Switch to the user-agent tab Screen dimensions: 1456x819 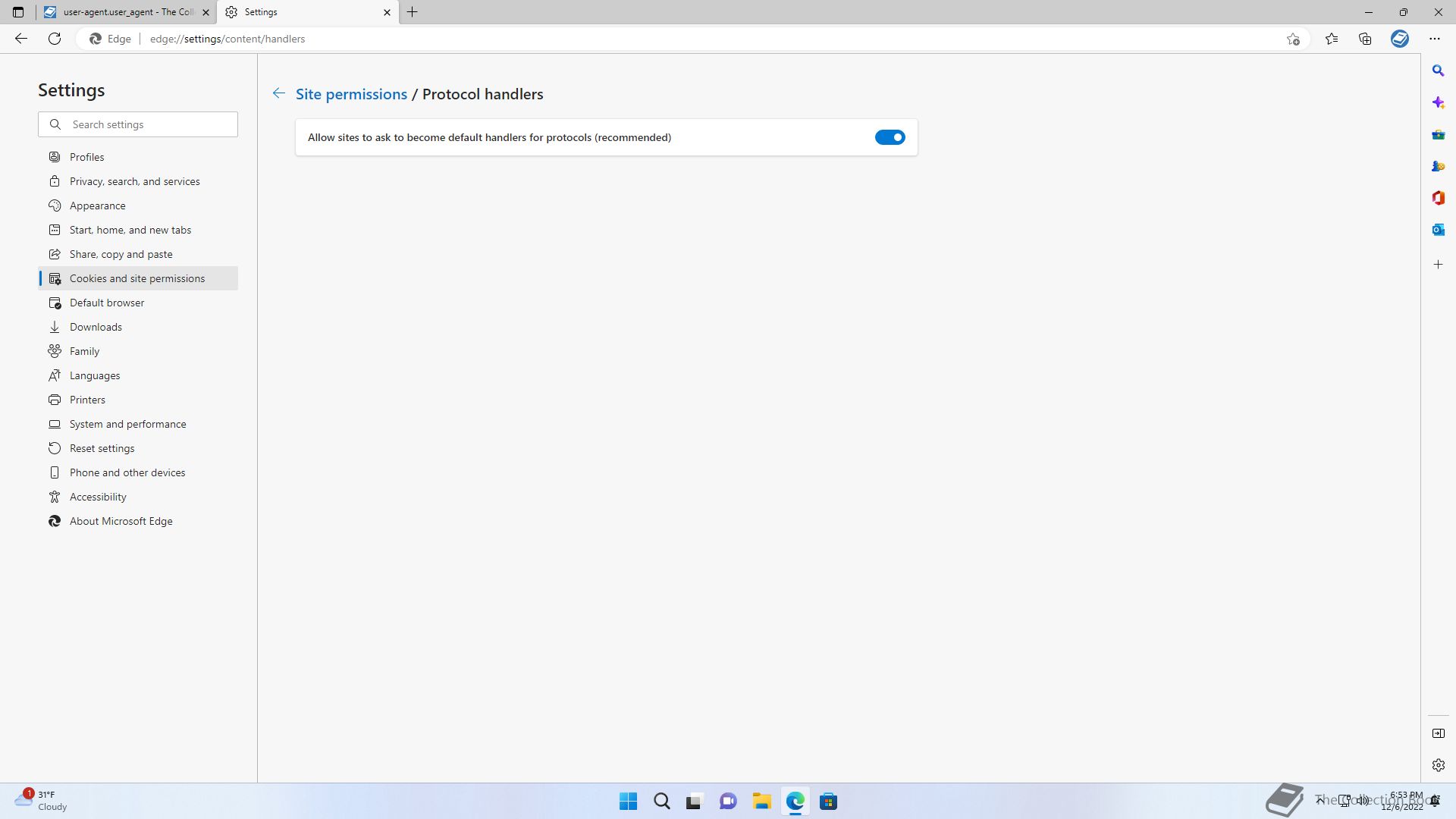(x=125, y=12)
